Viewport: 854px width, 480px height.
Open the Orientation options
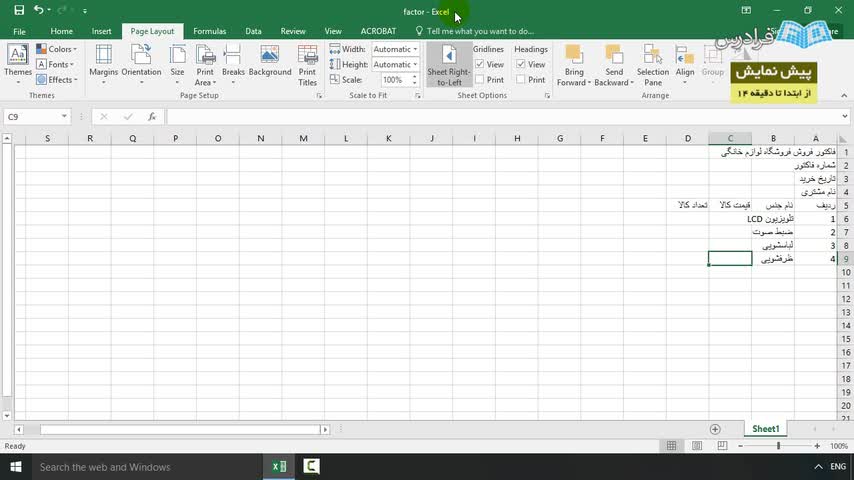pyautogui.click(x=141, y=65)
